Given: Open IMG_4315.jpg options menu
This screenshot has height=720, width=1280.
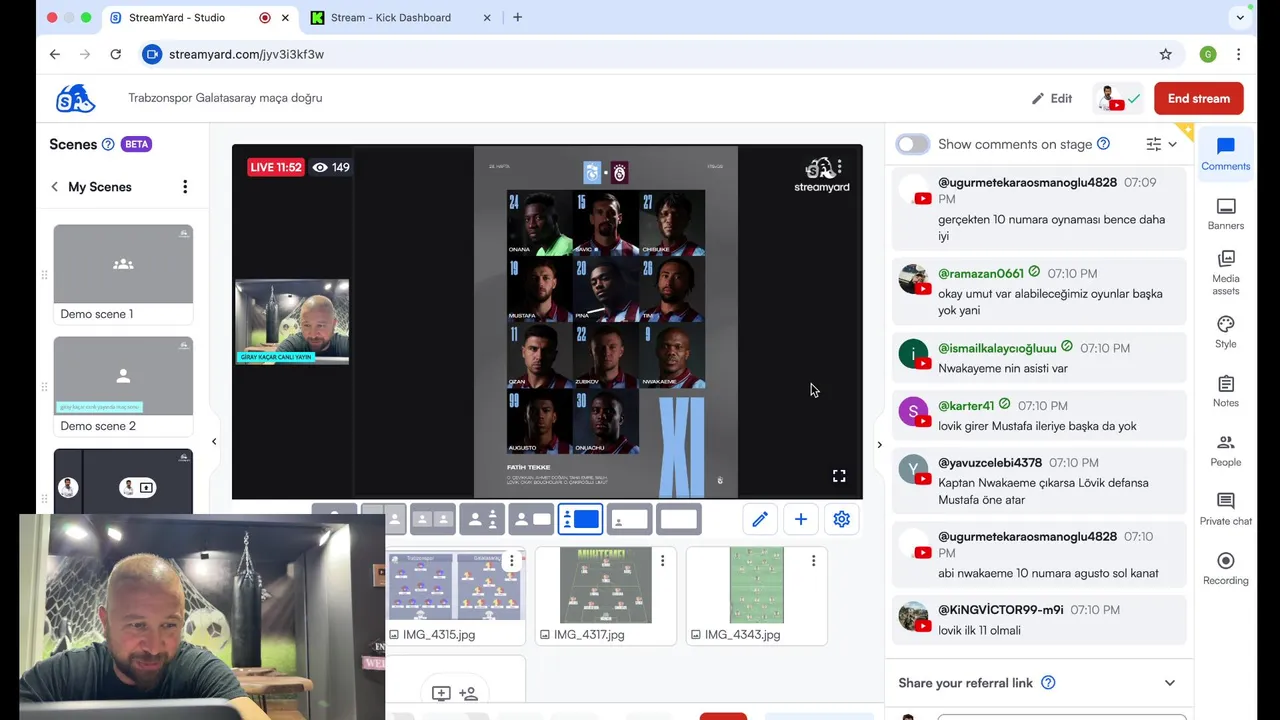Looking at the screenshot, I should click(x=511, y=561).
